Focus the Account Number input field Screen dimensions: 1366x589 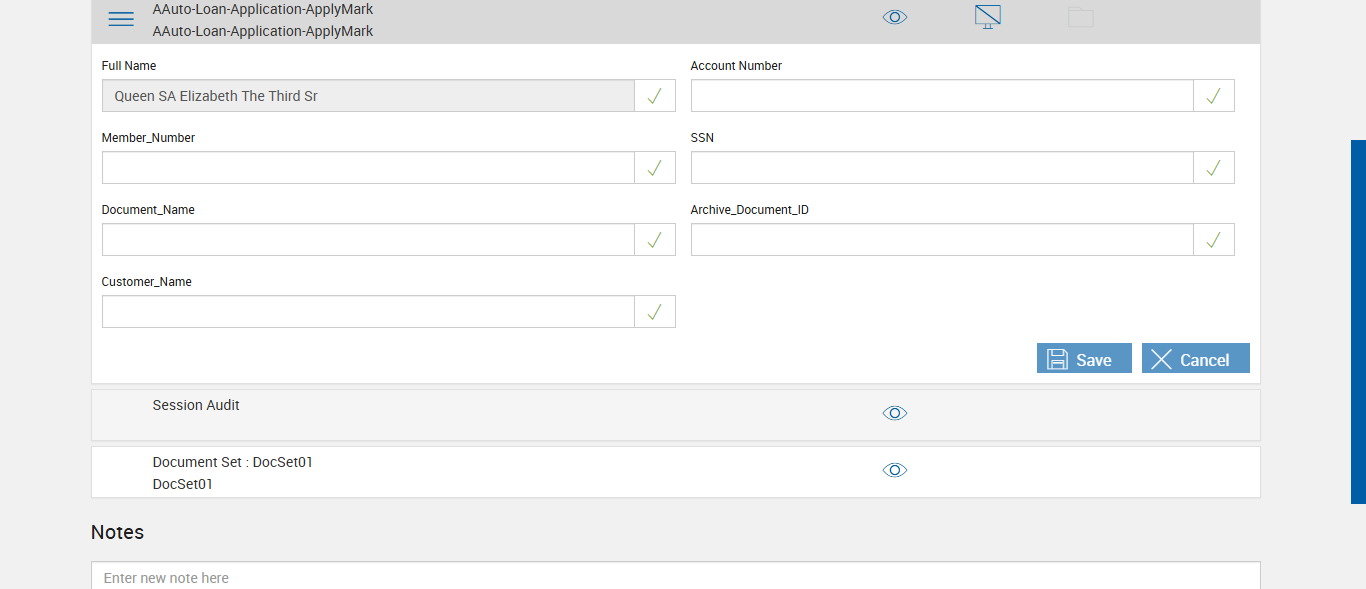941,96
